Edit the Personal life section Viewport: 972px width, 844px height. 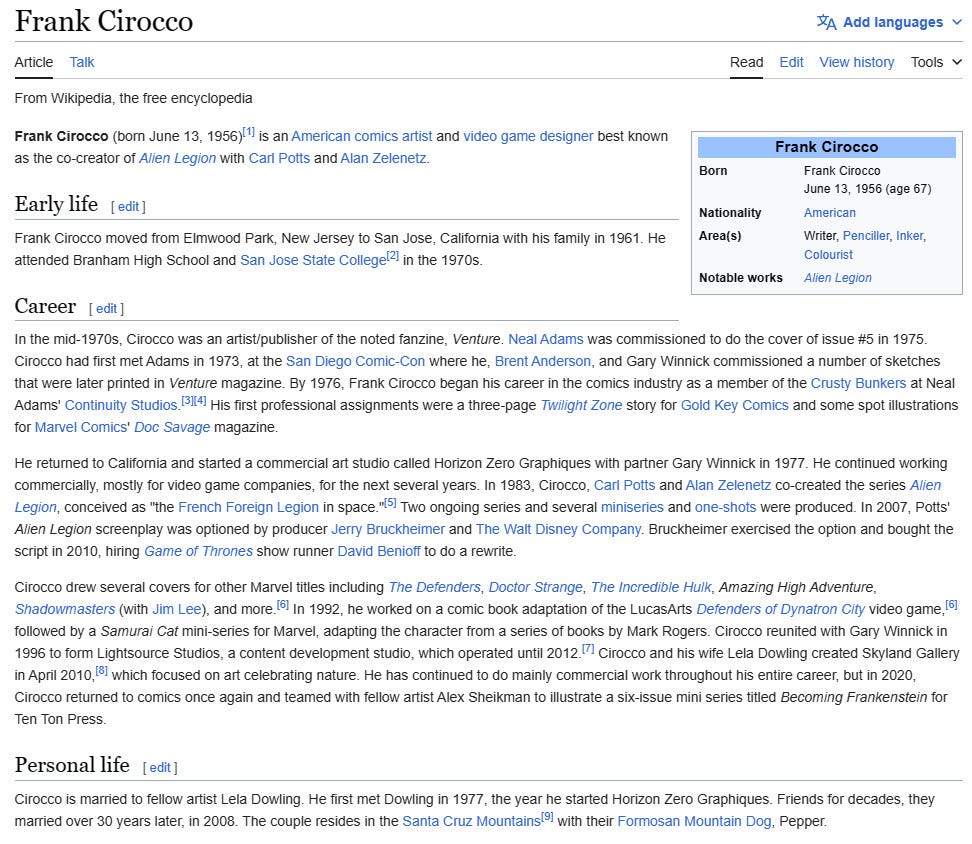[x=160, y=767]
